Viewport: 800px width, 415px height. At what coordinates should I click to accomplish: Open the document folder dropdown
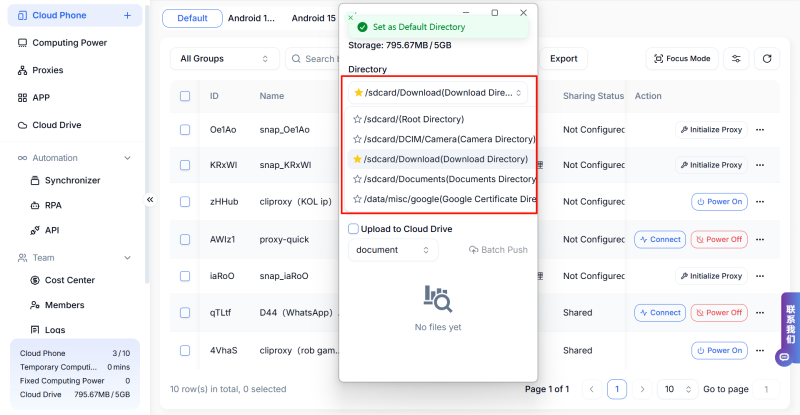point(393,250)
